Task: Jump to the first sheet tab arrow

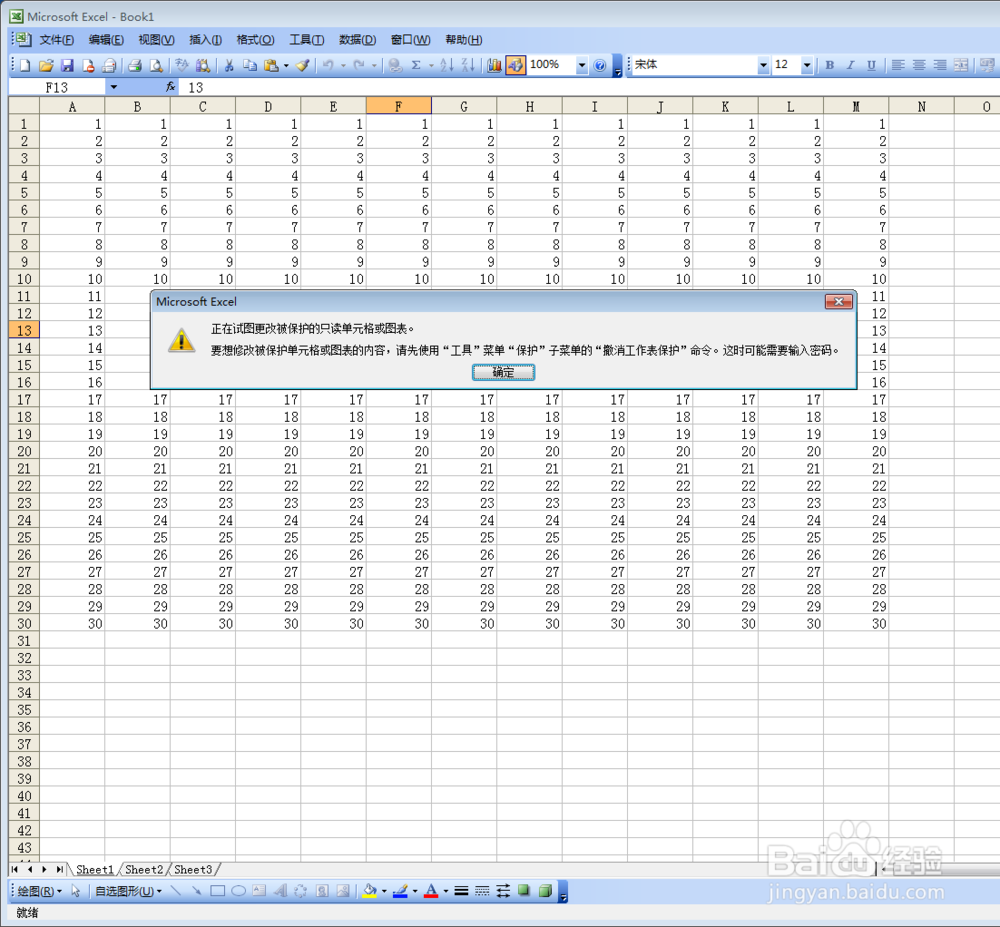Action: click(15, 869)
